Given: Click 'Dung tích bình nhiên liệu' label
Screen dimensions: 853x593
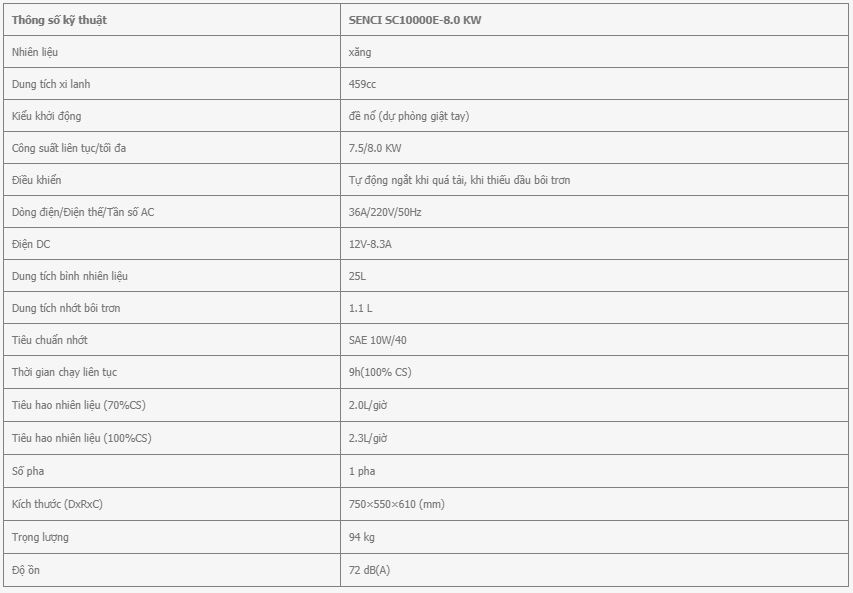Looking at the screenshot, I should point(70,276).
